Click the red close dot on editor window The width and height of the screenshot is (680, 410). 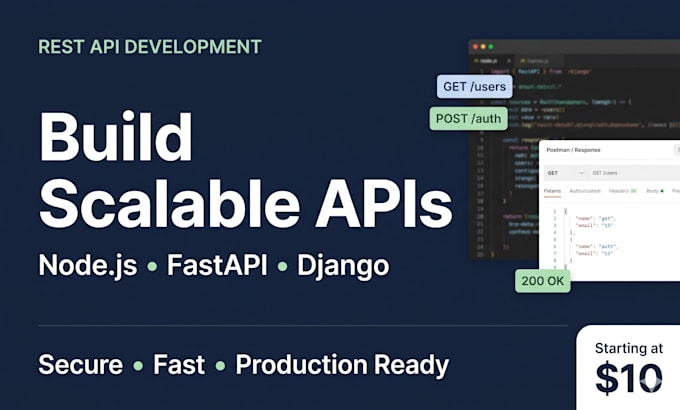(475, 46)
